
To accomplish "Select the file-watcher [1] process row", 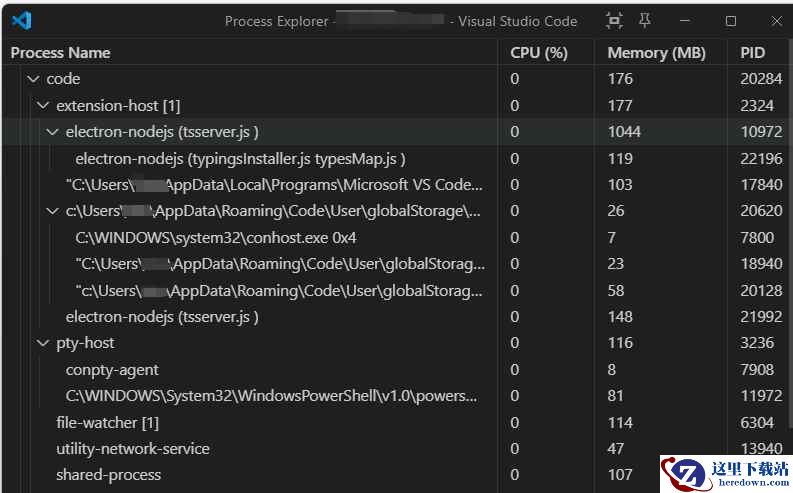I will [x=107, y=423].
